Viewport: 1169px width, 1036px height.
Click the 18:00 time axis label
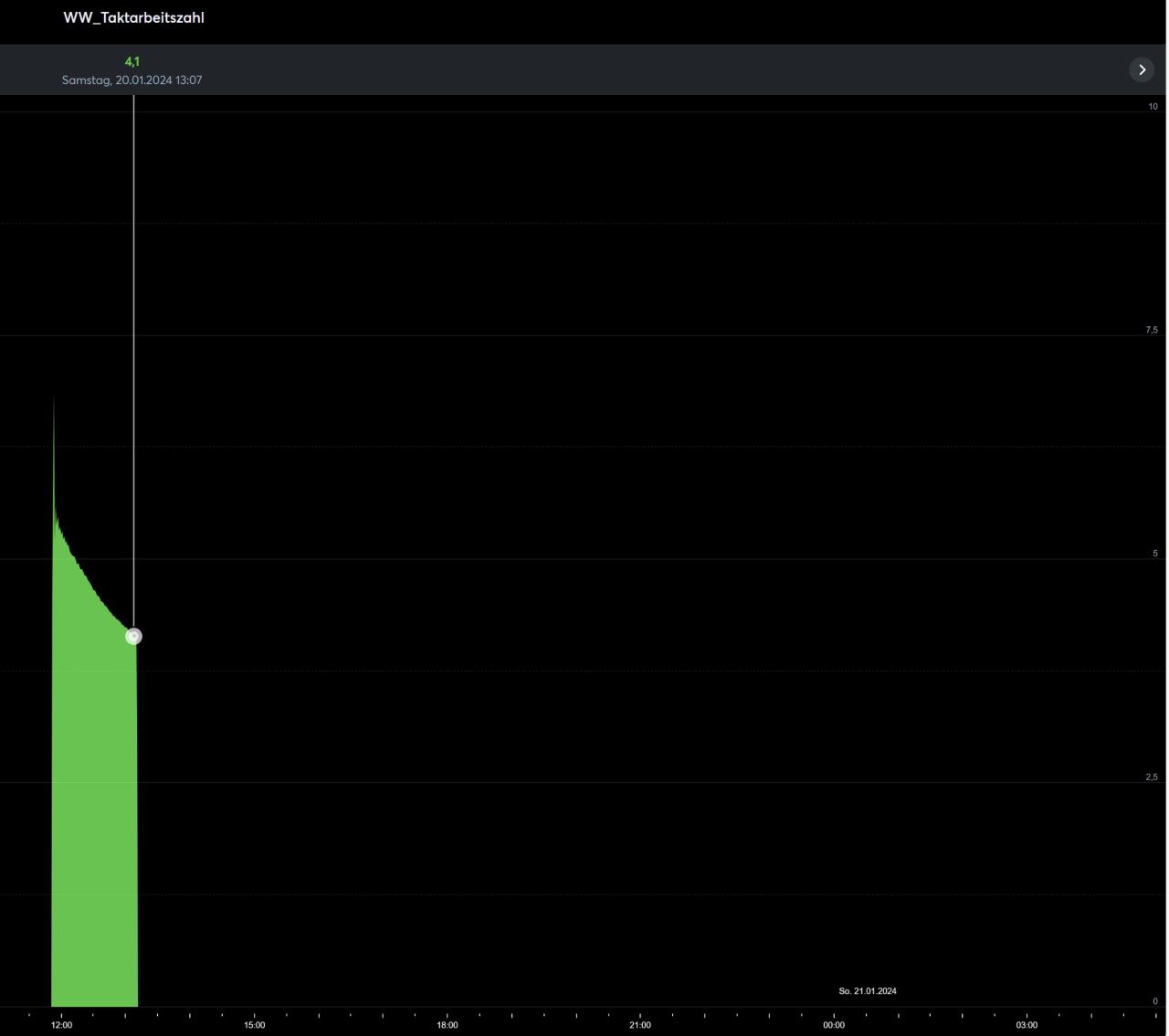[448, 1025]
